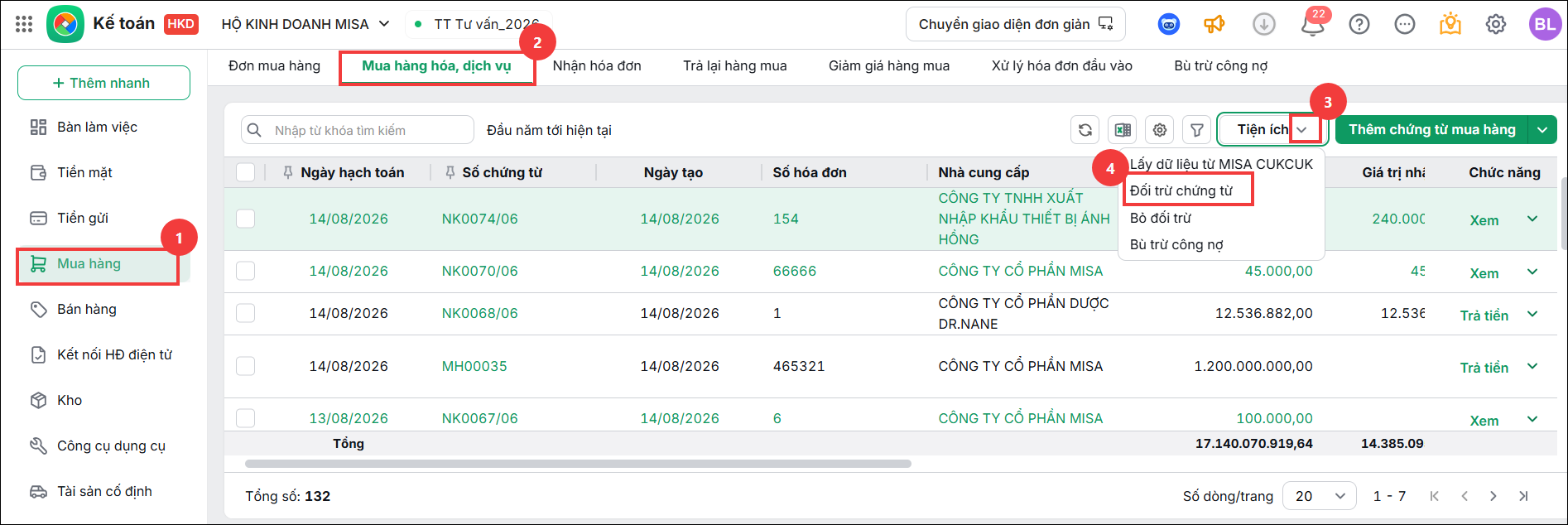Open the app grid launcher icon

pos(24,24)
